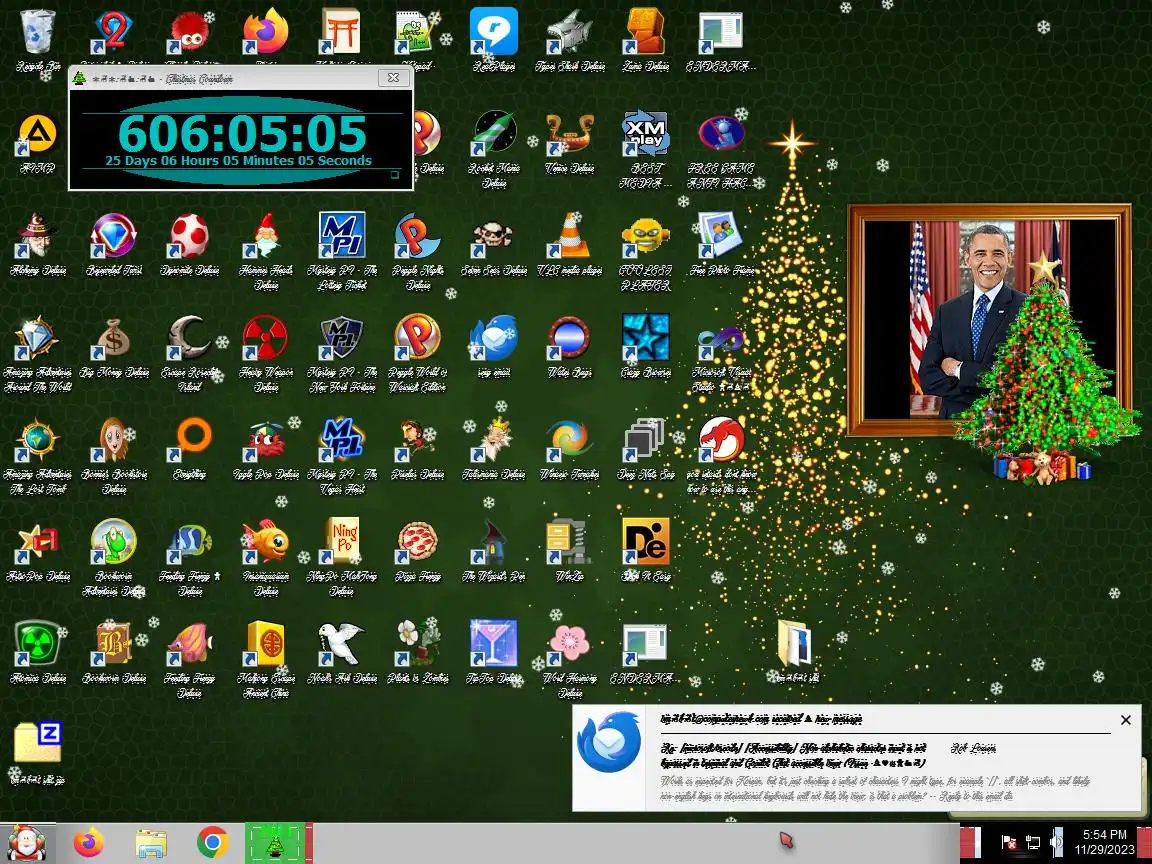
Task: Open the RealPlayer desktop shortcut
Action: [x=494, y=33]
